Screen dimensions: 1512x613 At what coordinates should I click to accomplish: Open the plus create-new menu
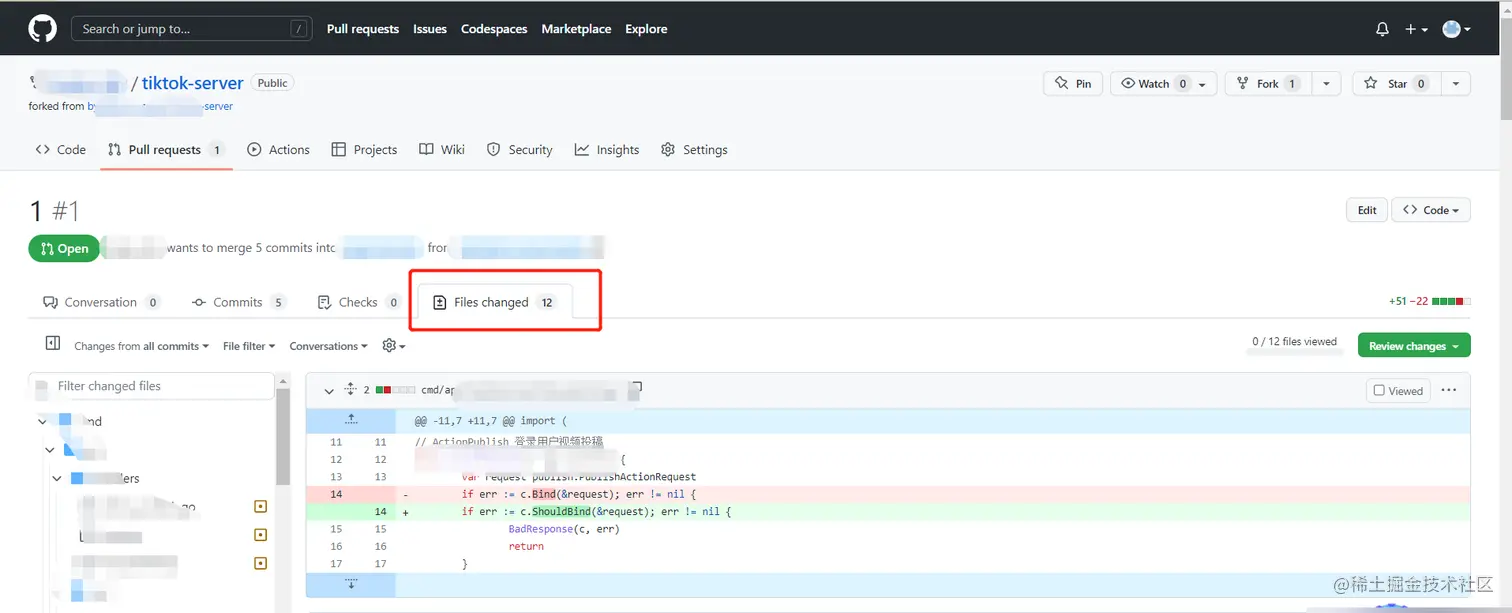point(1416,29)
